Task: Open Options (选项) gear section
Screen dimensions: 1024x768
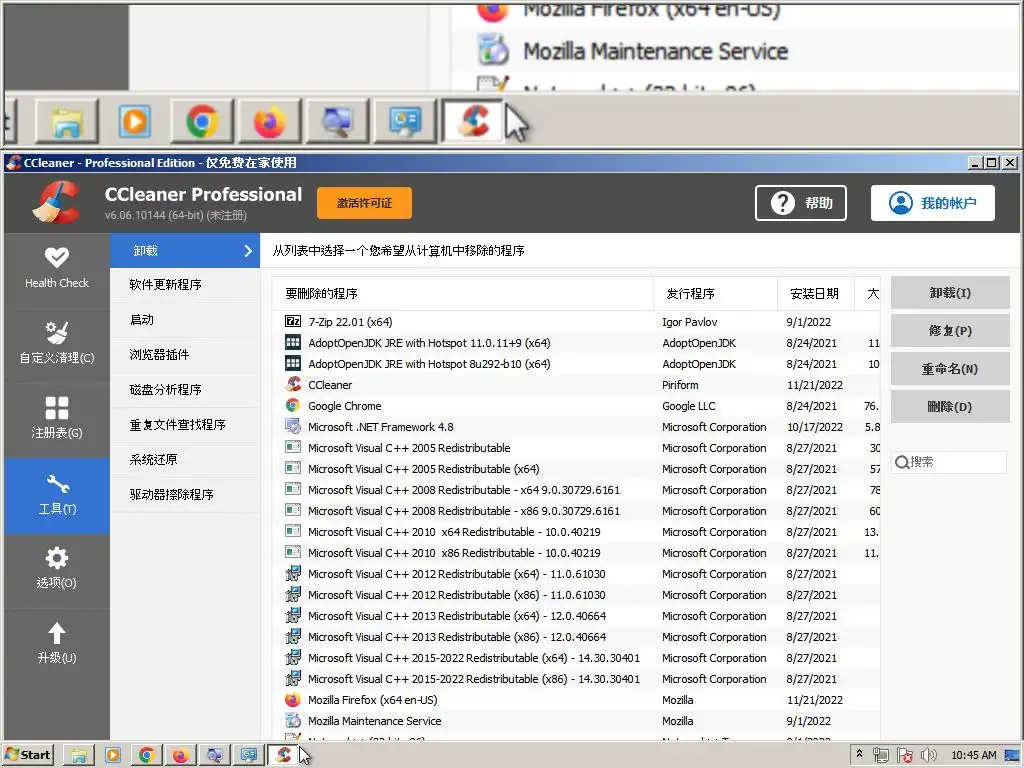Action: coord(57,569)
